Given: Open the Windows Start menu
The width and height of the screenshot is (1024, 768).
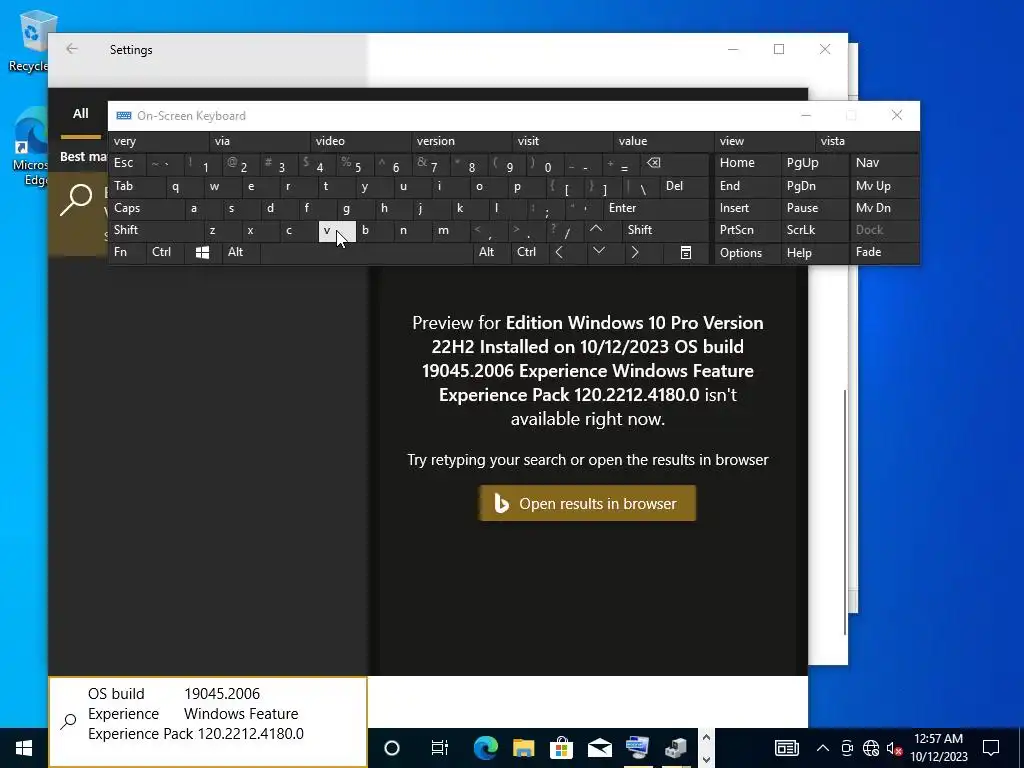Looking at the screenshot, I should coord(24,748).
